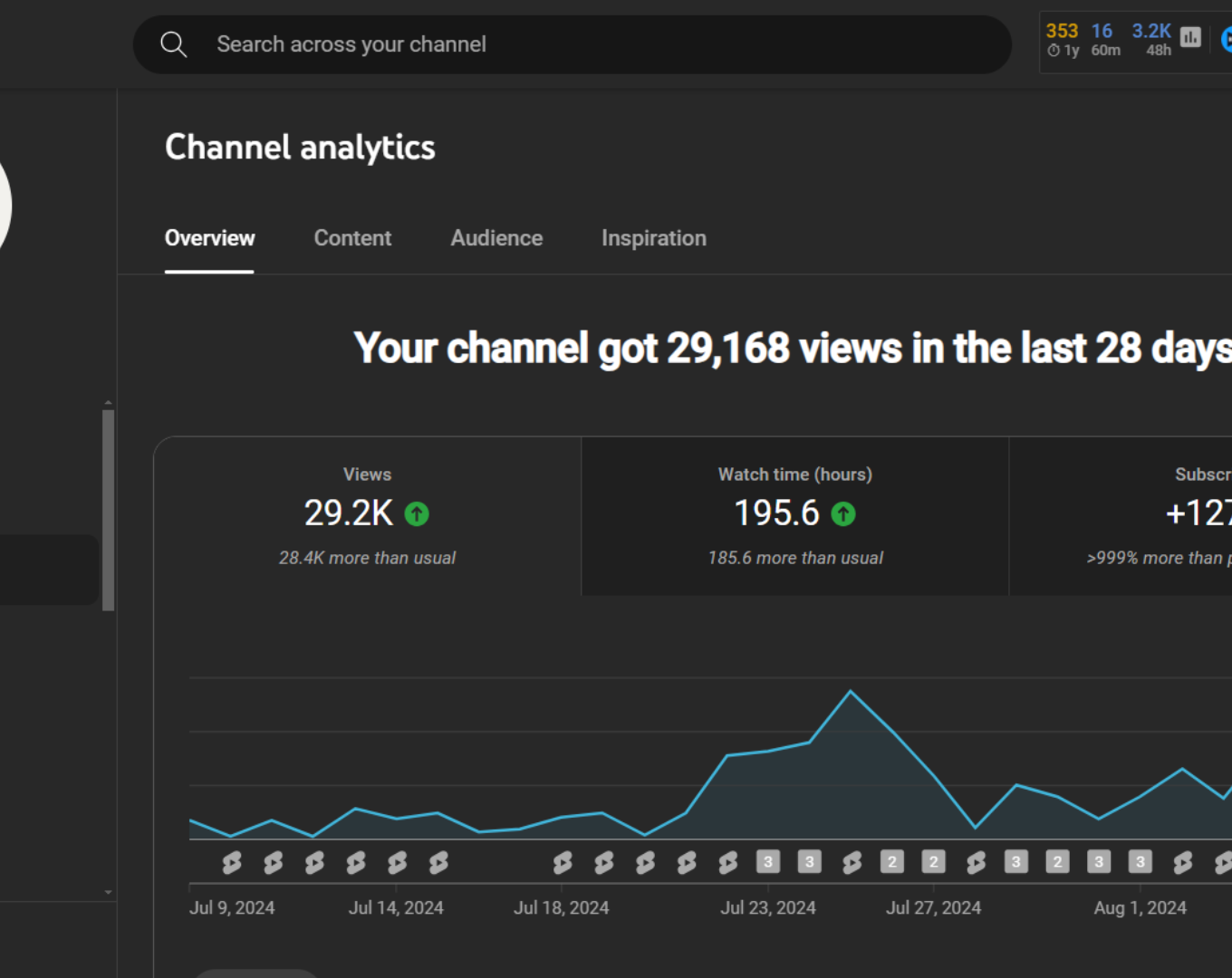Open Shorts marker above Jul 18, 2024 tick
Image resolution: width=1232 pixels, height=978 pixels.
563,862
